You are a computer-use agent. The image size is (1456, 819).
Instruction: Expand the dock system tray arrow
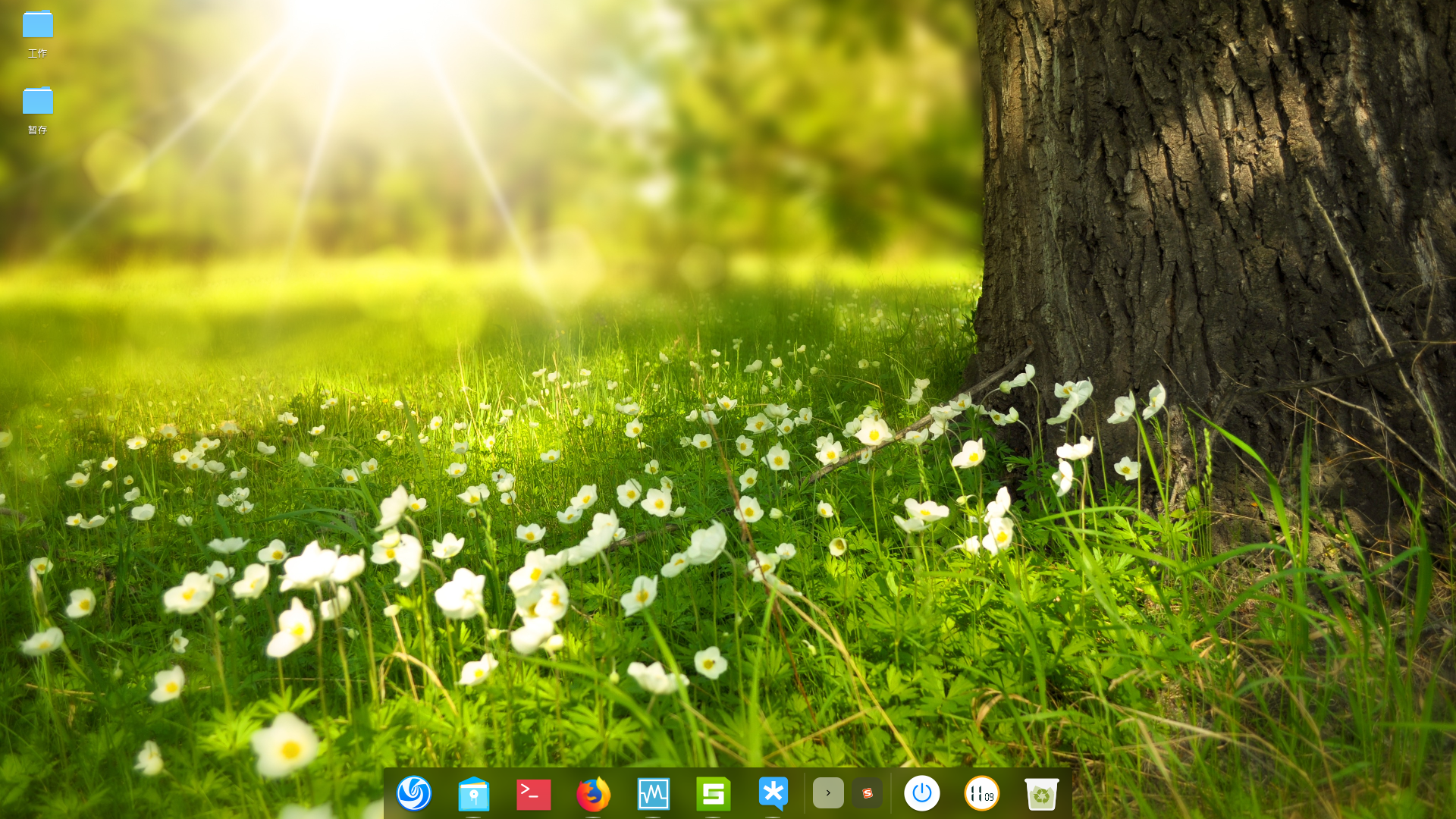[828, 793]
